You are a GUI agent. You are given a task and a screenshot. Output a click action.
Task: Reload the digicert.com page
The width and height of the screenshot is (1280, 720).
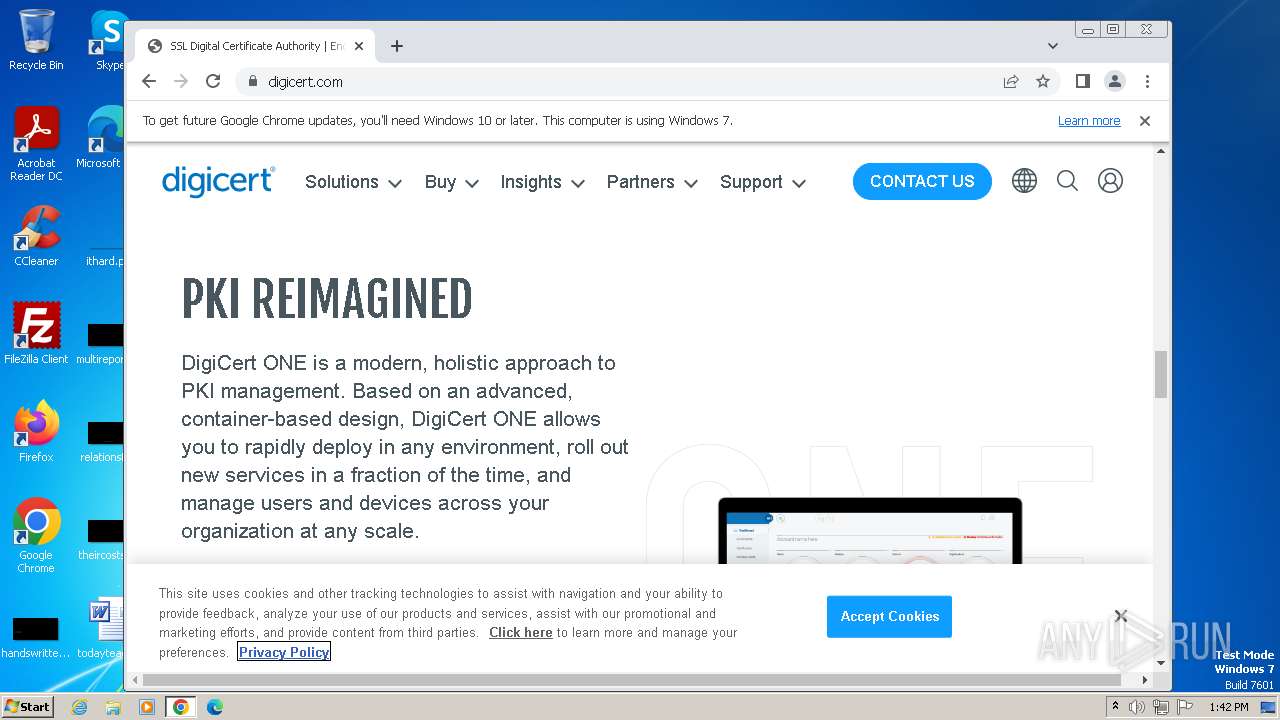(x=213, y=81)
